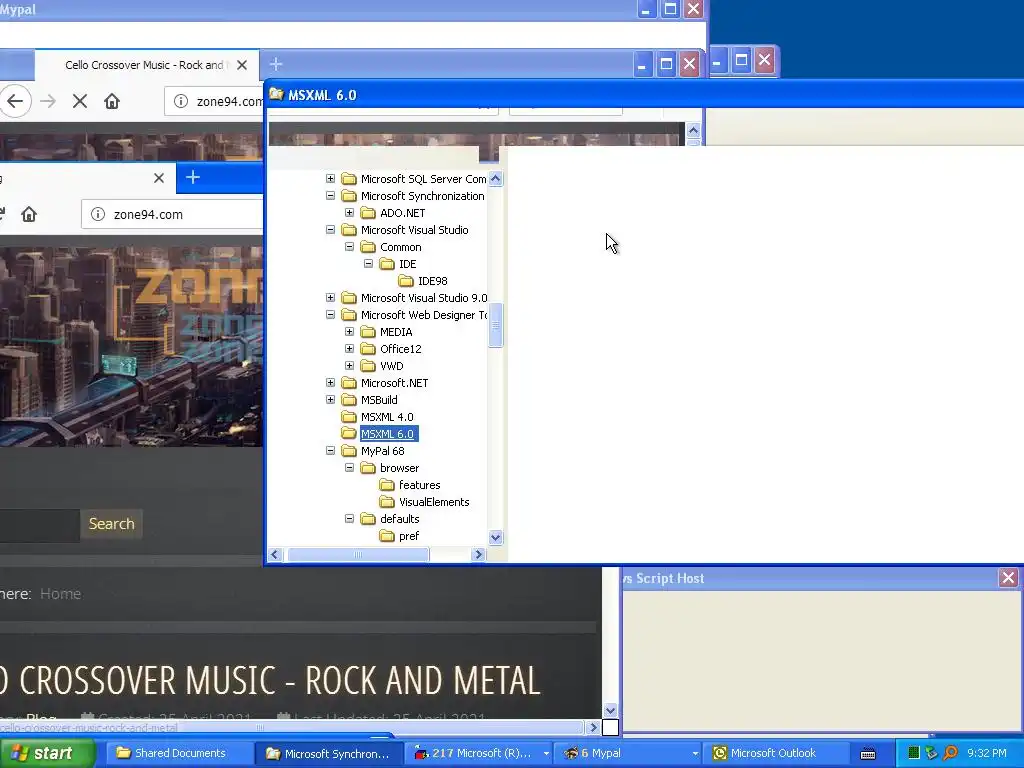Switch to Microsoft Synchronization taskbar button
This screenshot has width=1024, height=768.
click(x=328, y=753)
